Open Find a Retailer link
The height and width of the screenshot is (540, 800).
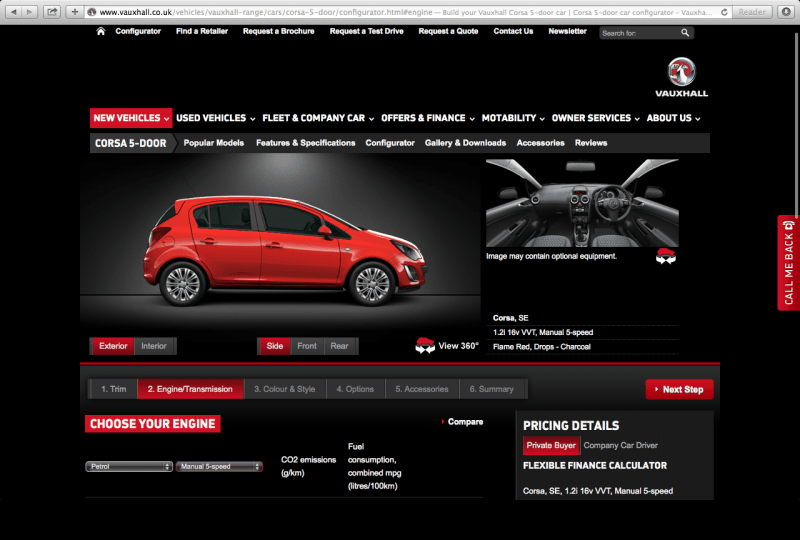(202, 31)
